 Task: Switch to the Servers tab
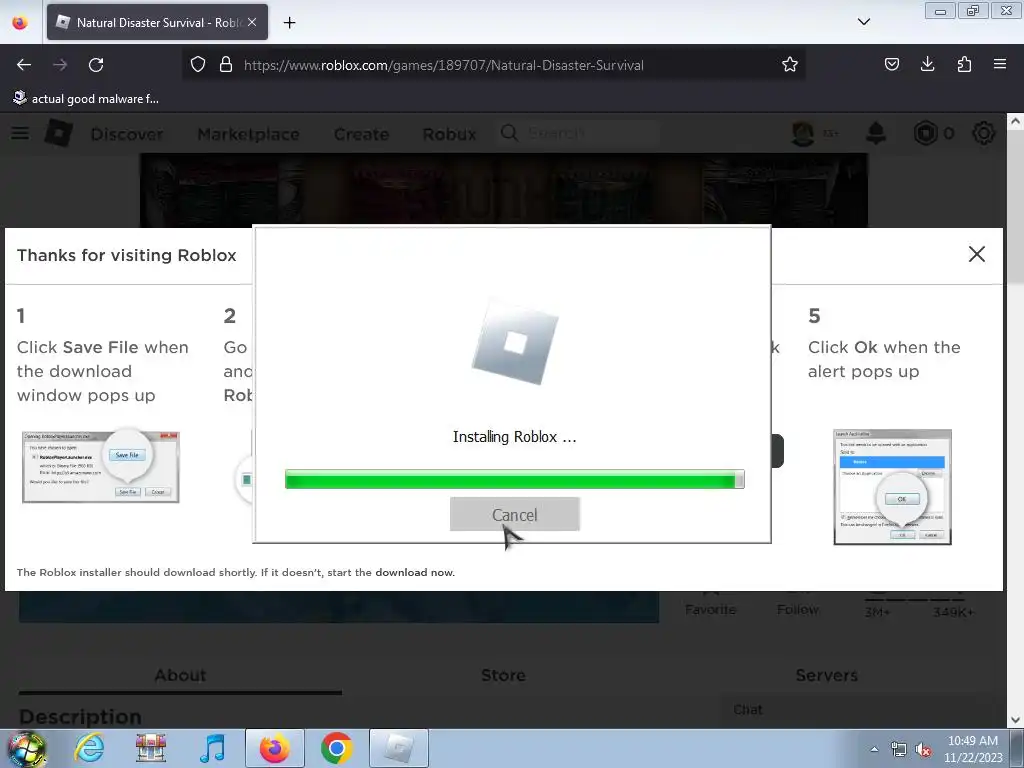[826, 675]
